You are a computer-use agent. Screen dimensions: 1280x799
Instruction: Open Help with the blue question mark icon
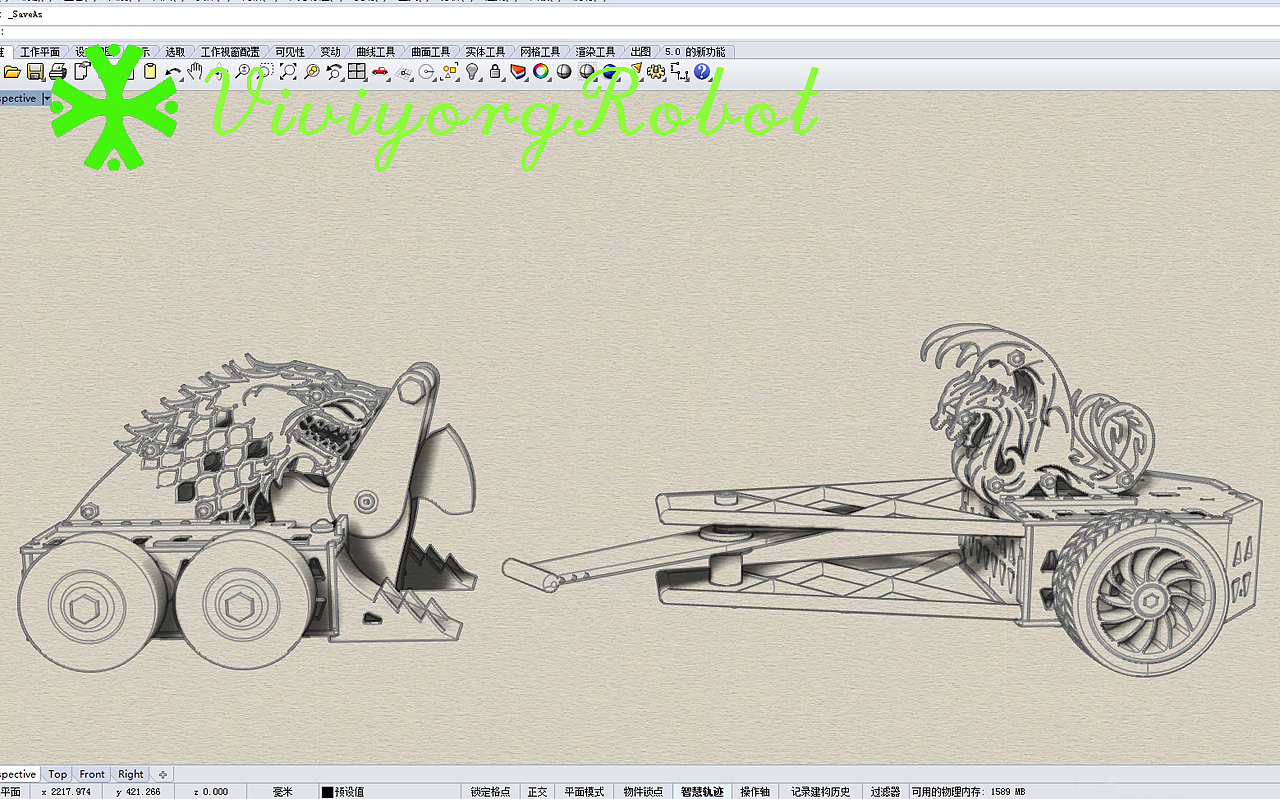702,72
